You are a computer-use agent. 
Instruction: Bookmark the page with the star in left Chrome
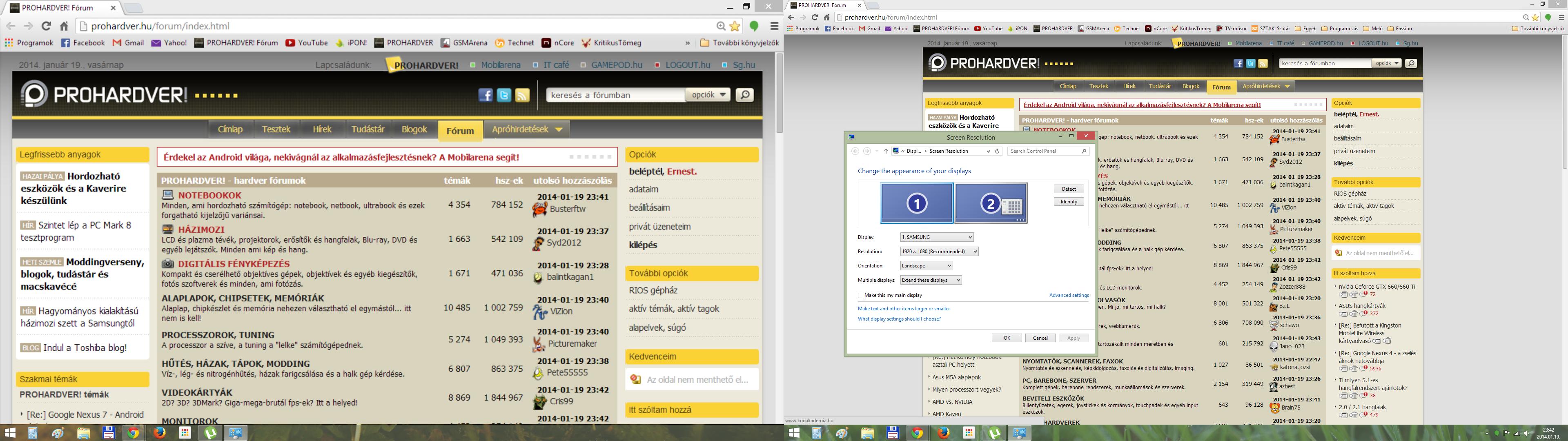point(735,26)
